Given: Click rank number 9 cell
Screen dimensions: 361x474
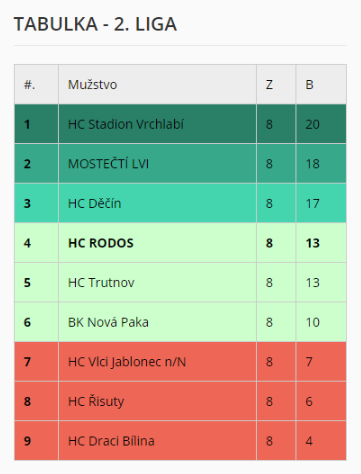Looking at the screenshot, I should click(x=36, y=441).
